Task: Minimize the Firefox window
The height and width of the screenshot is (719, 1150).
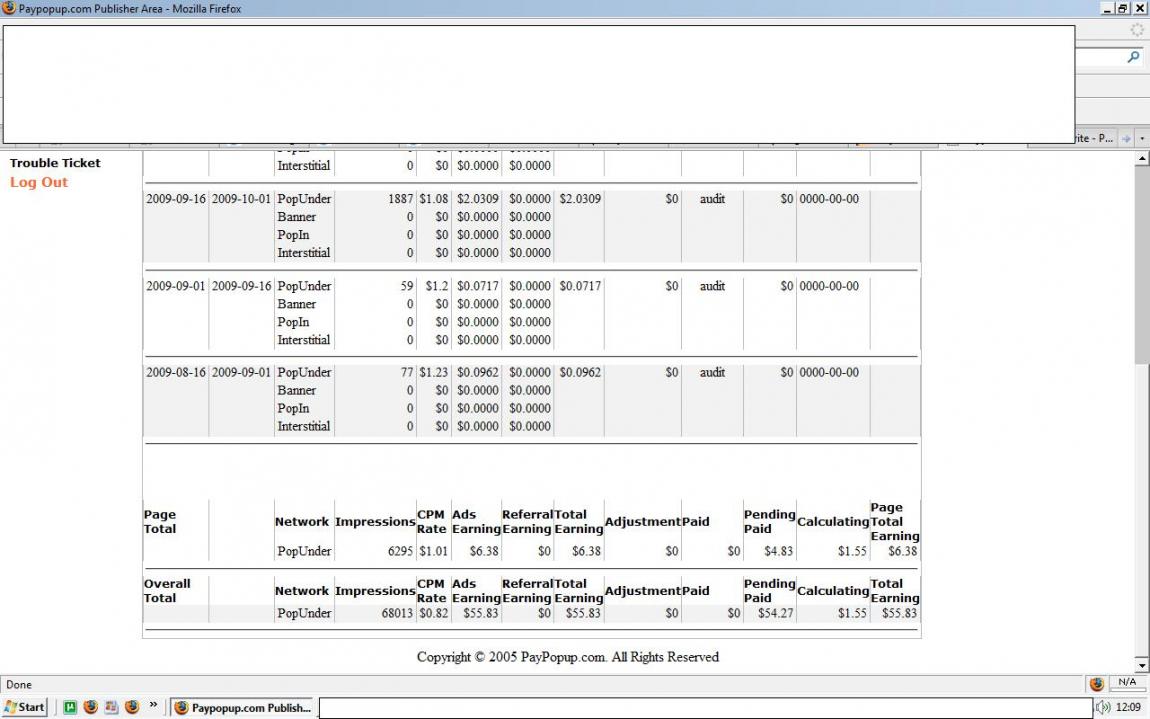Action: tap(1107, 8)
